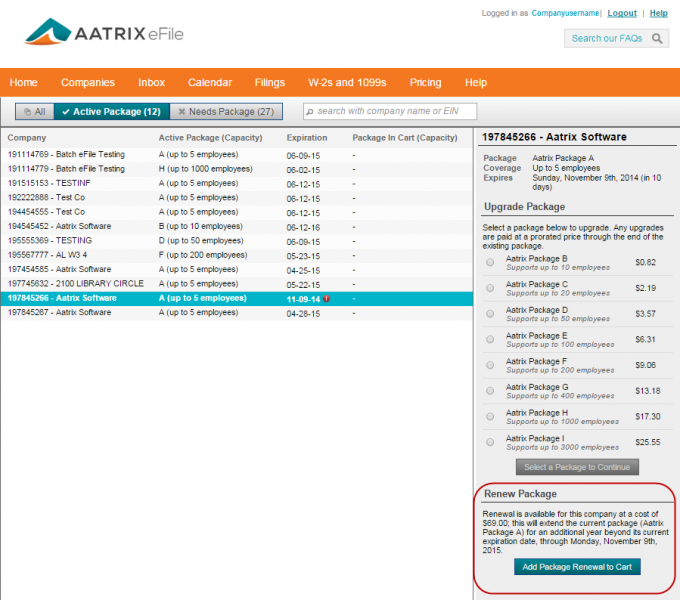Open W-2s and 1099s menu

tap(347, 82)
